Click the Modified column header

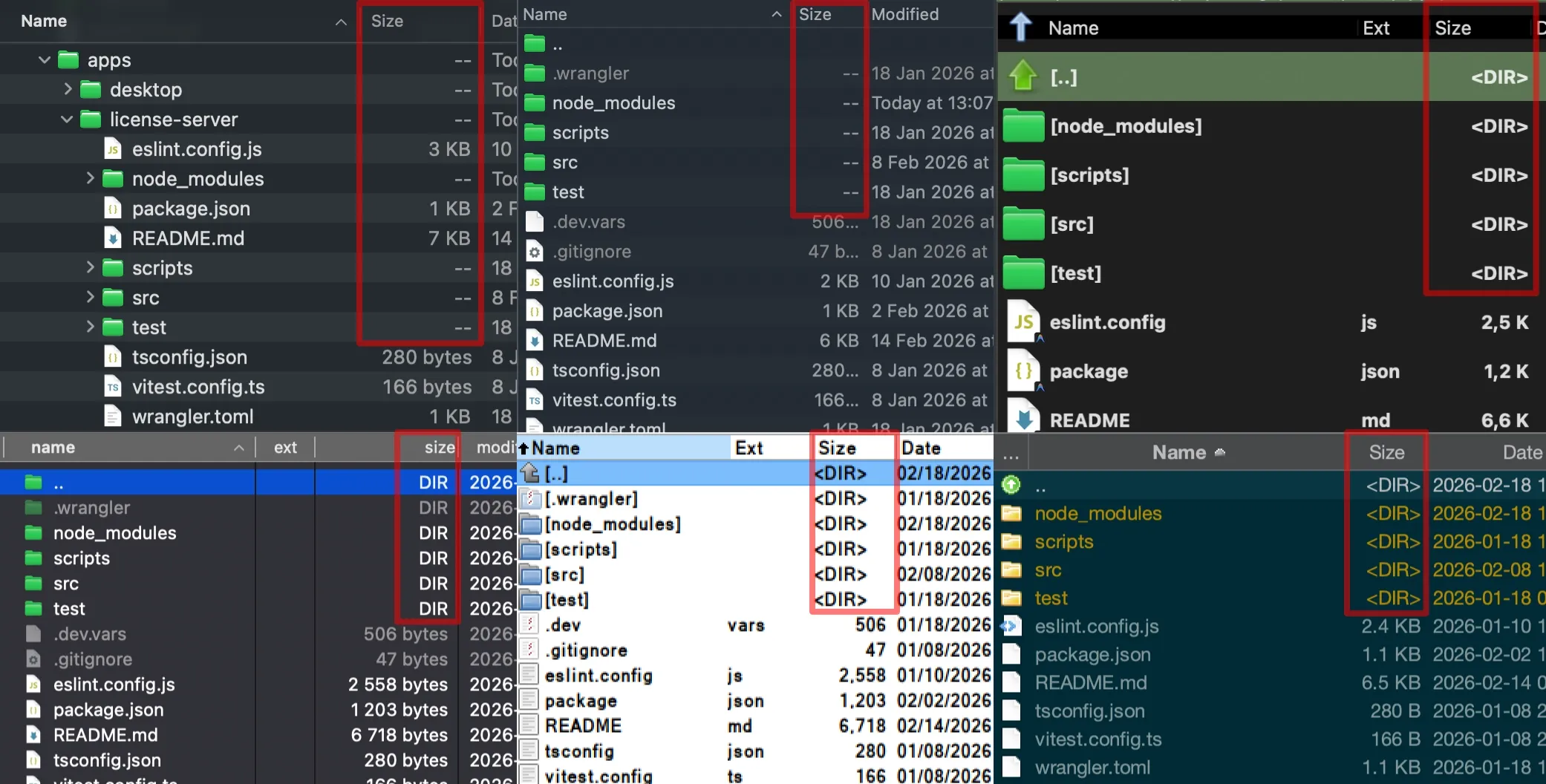905,14
